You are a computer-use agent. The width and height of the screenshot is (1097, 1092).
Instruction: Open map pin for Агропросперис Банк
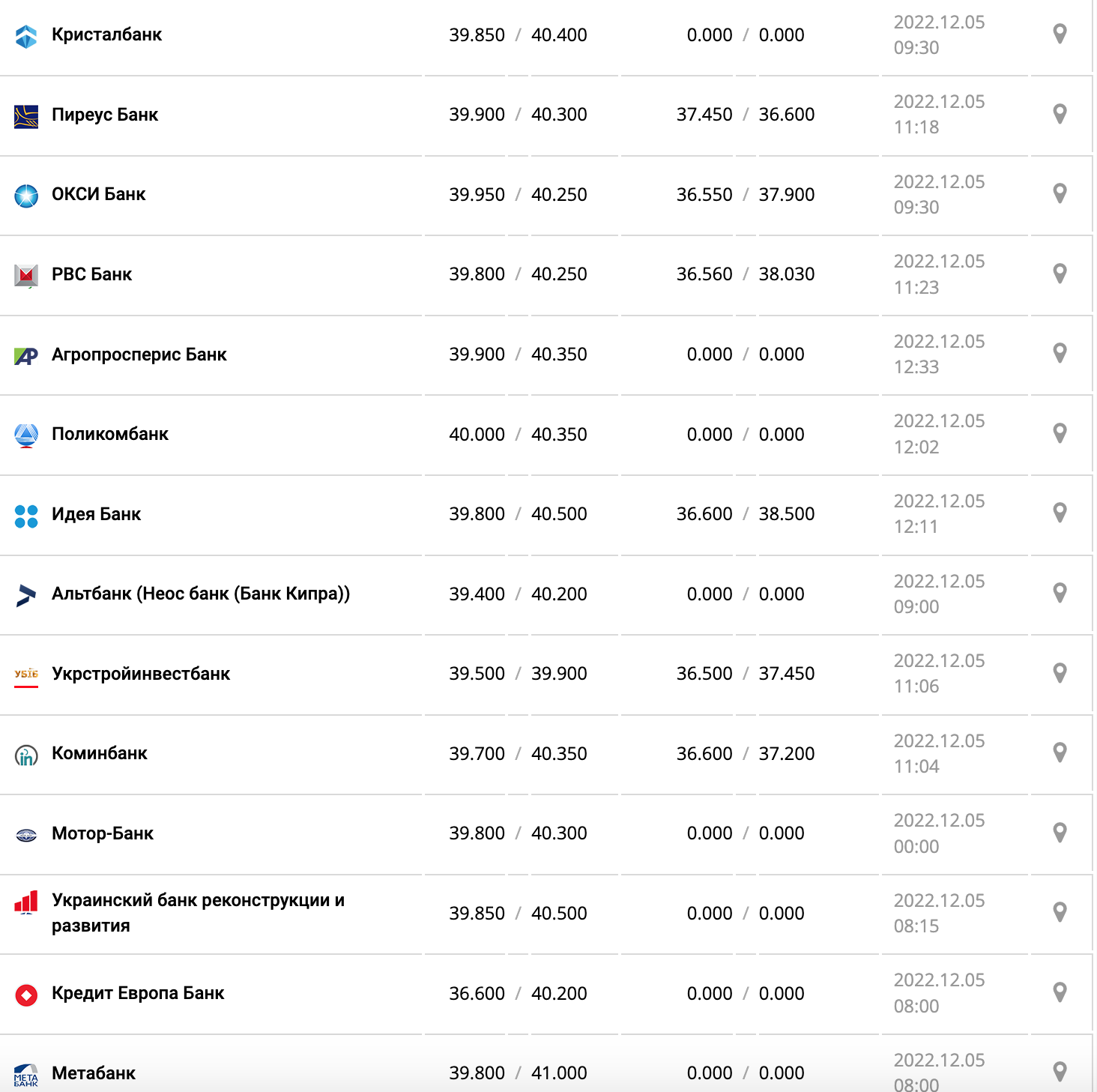tap(1060, 353)
